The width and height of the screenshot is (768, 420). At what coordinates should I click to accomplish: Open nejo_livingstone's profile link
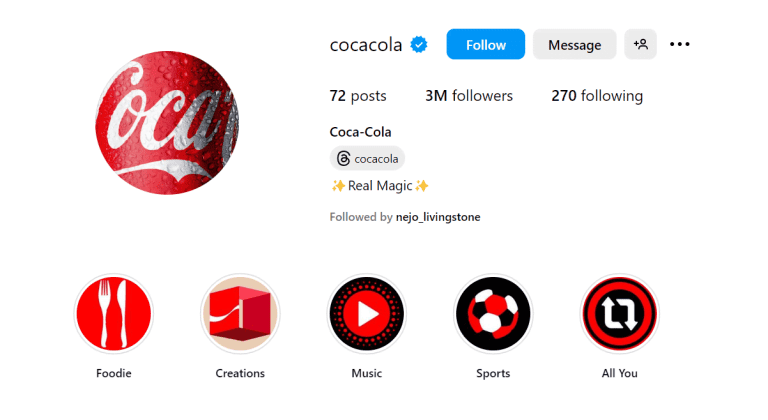(438, 216)
